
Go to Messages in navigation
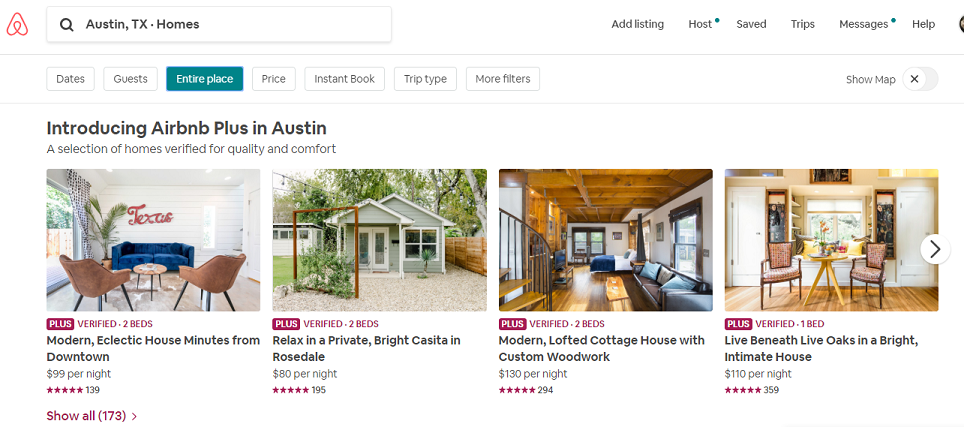click(x=863, y=24)
